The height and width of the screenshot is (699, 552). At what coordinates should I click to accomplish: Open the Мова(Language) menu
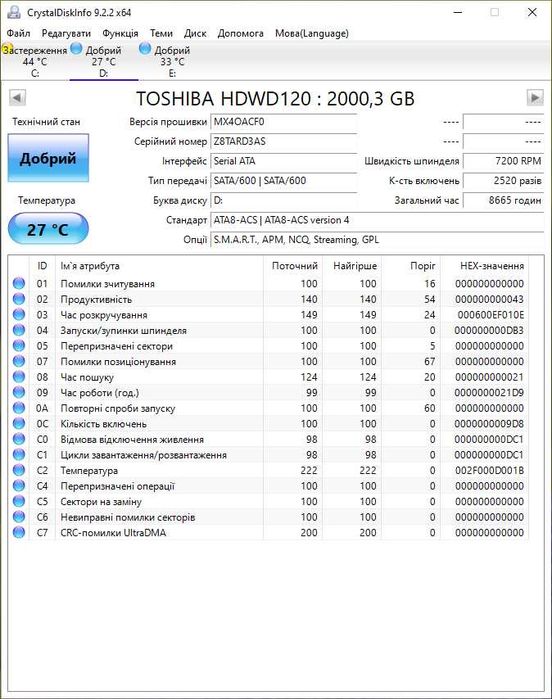click(x=312, y=33)
